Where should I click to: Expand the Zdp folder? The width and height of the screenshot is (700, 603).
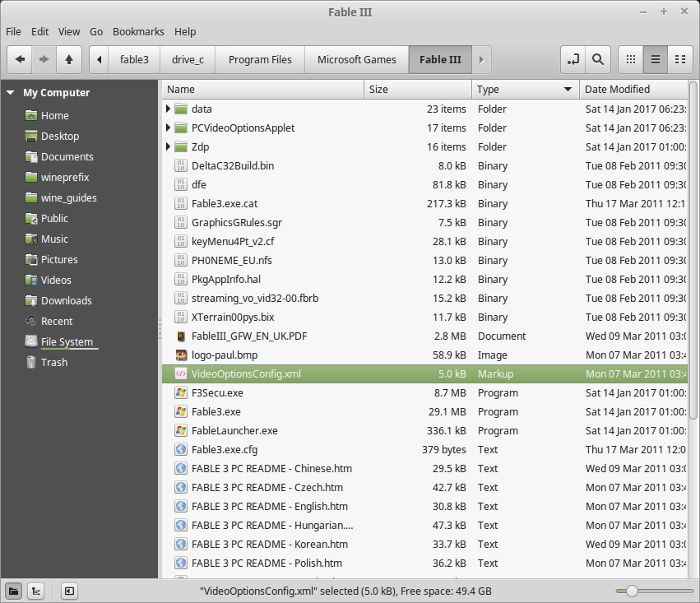click(168, 146)
